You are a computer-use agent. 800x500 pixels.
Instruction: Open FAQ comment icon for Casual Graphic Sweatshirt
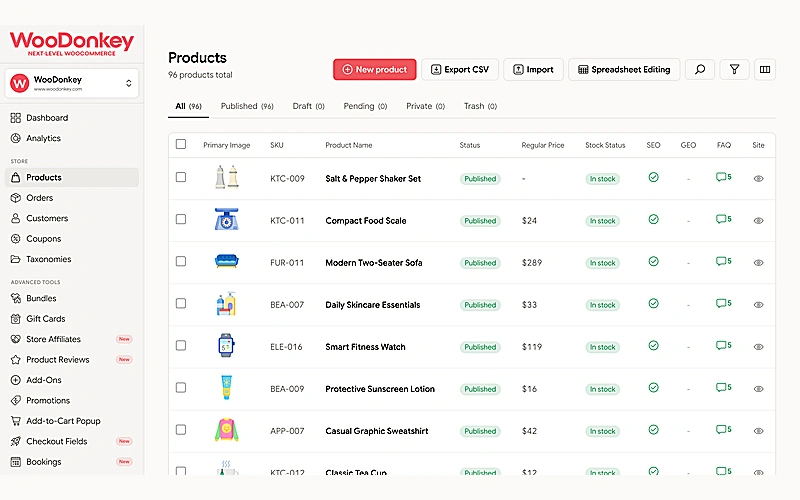tap(723, 430)
